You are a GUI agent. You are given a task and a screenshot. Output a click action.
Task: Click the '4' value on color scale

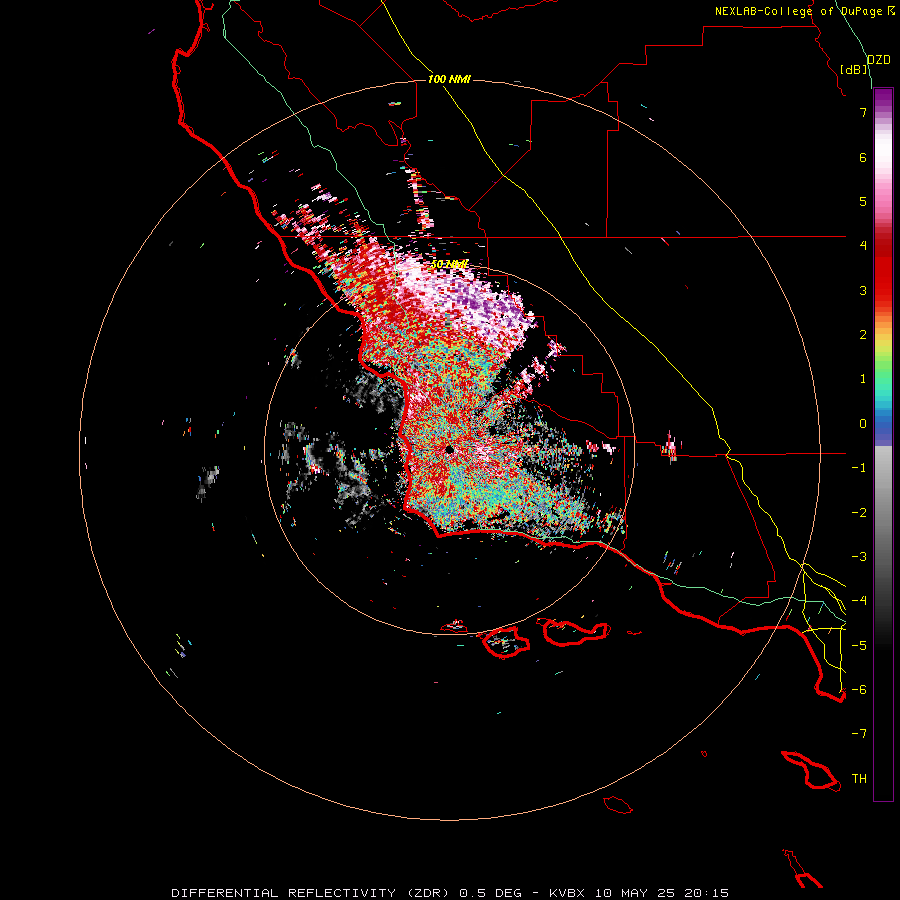click(863, 246)
